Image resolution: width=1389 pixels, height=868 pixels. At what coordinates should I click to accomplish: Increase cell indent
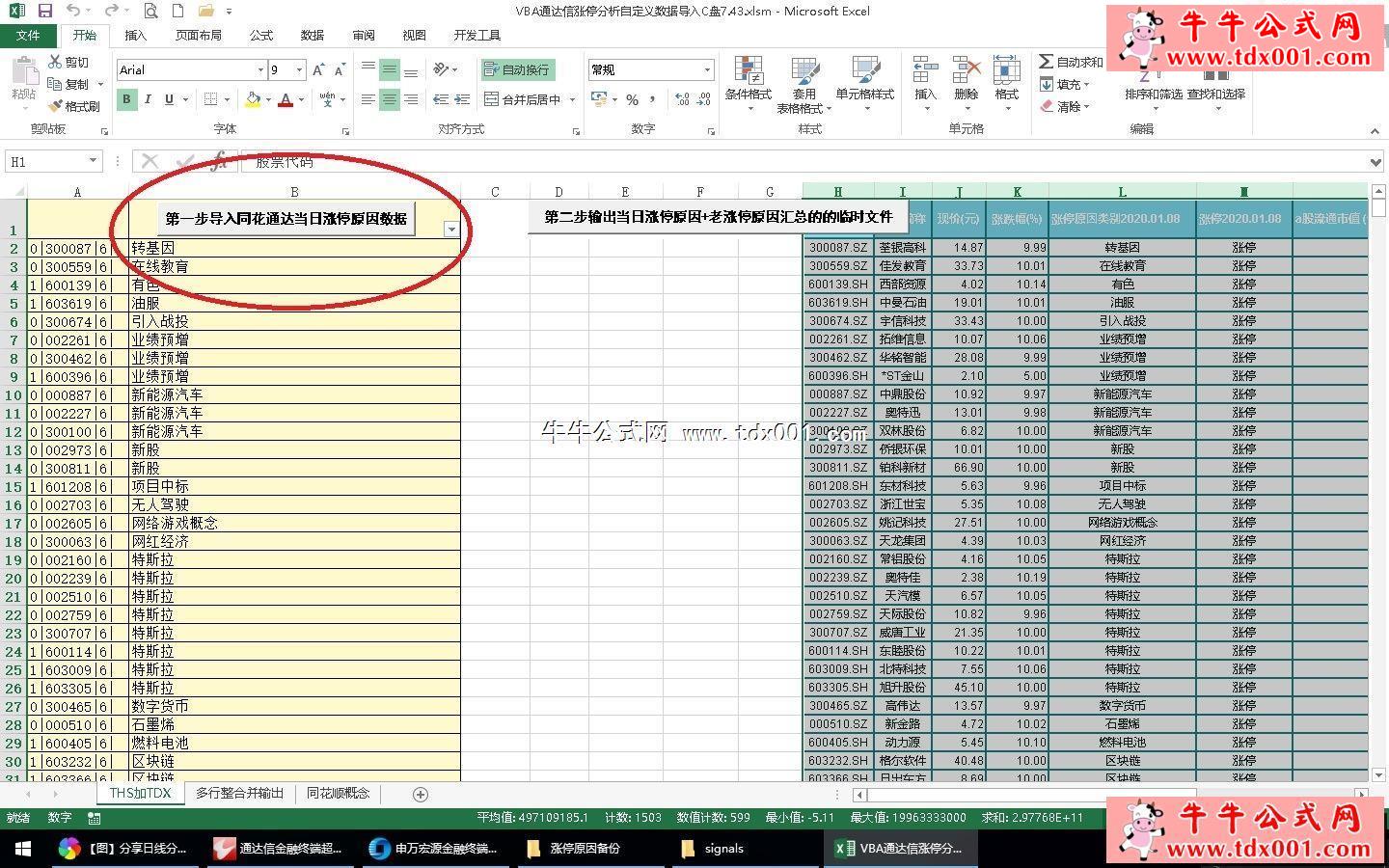(x=462, y=99)
